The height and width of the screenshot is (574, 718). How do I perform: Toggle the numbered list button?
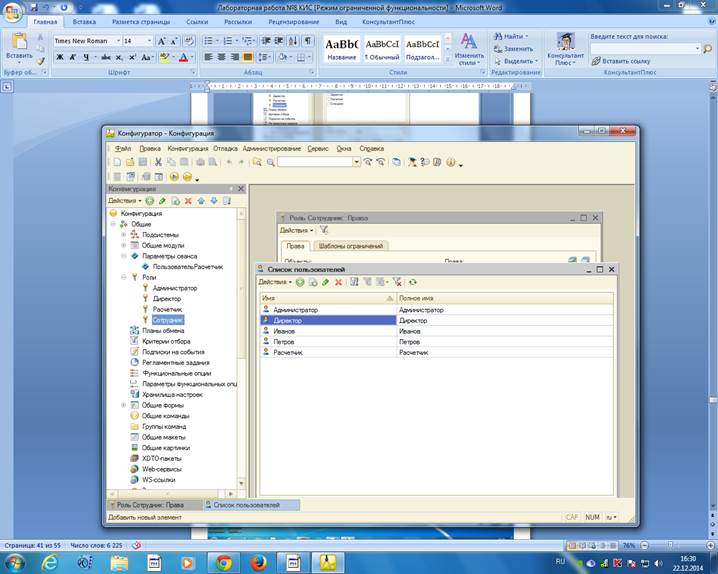tap(228, 41)
